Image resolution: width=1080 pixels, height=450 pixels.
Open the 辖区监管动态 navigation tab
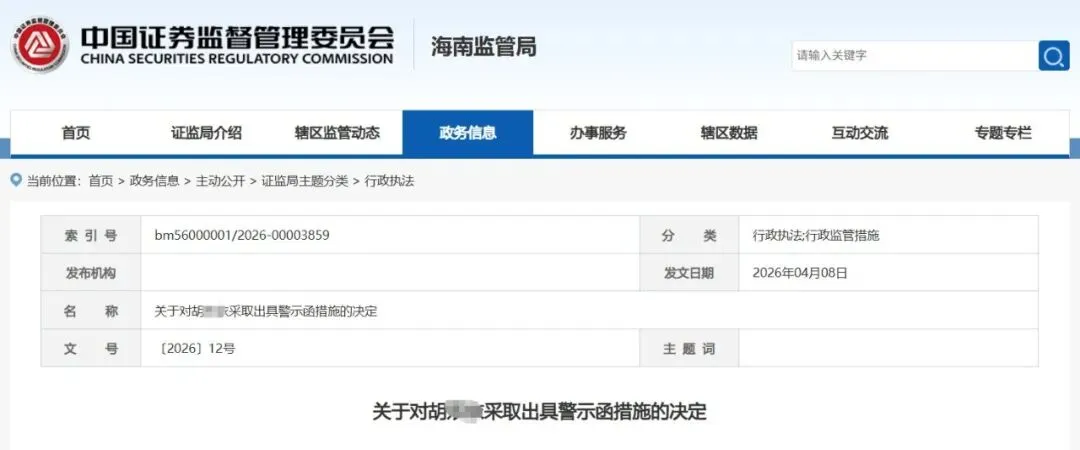337,133
